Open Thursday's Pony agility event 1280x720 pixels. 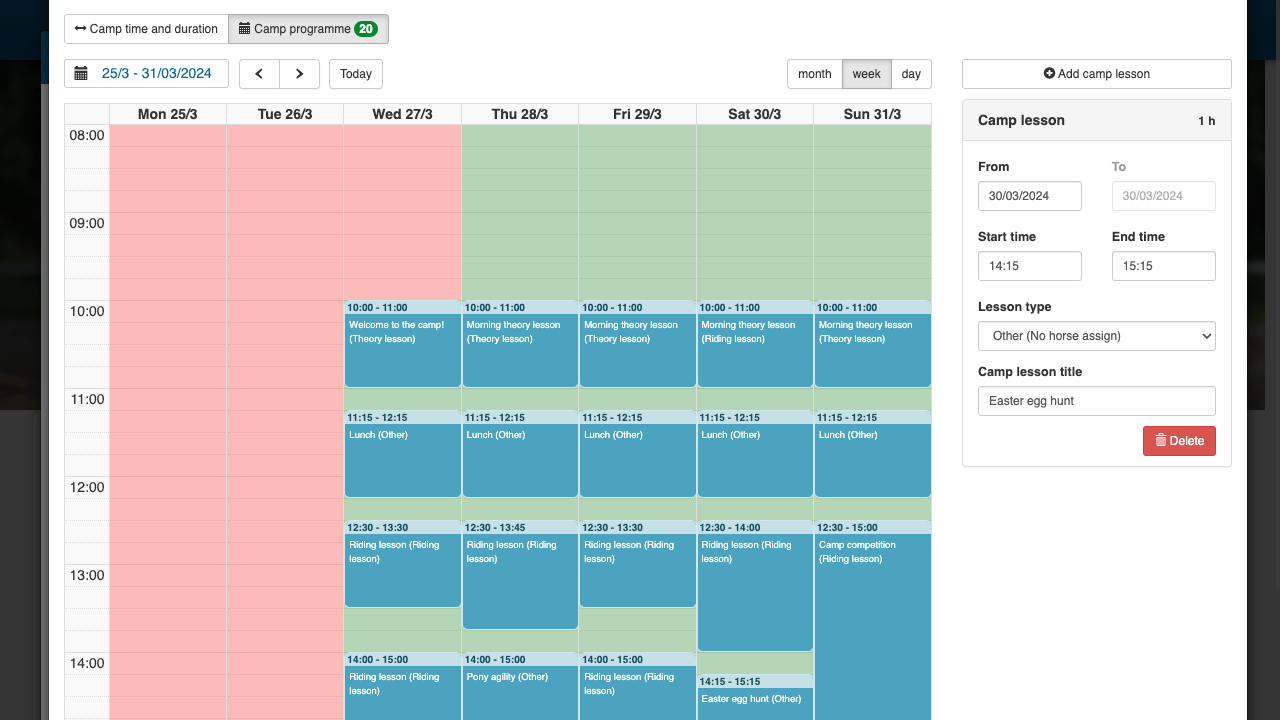(520, 690)
